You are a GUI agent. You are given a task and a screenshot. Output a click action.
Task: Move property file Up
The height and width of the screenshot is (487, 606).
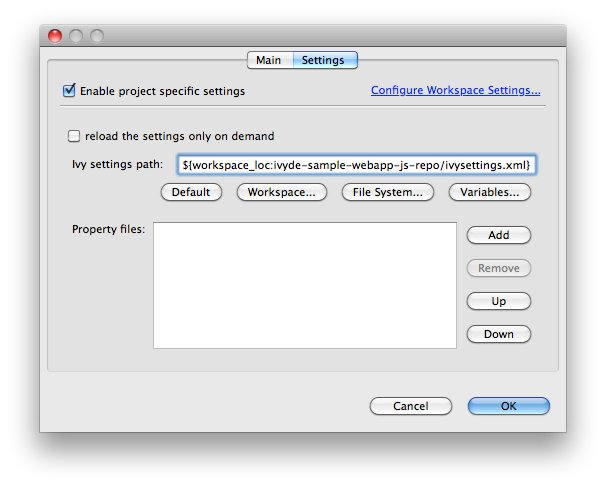[x=498, y=301]
